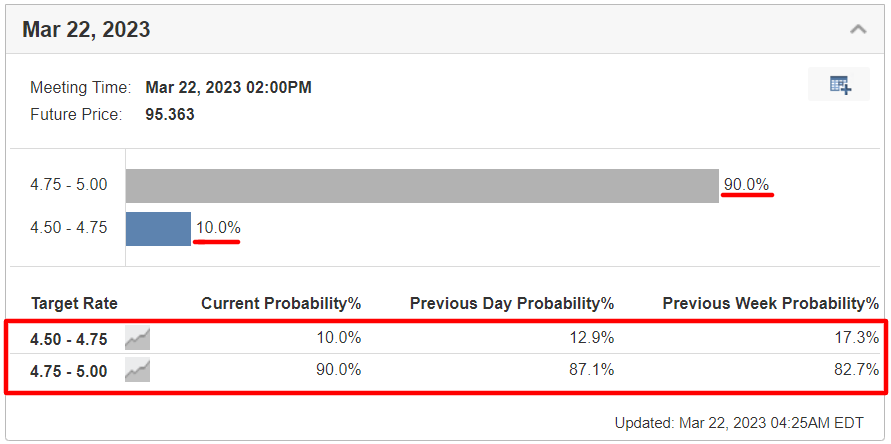The width and height of the screenshot is (891, 444).
Task: Open chart icon for 4.50 - 4.75 rate
Action: (138, 339)
